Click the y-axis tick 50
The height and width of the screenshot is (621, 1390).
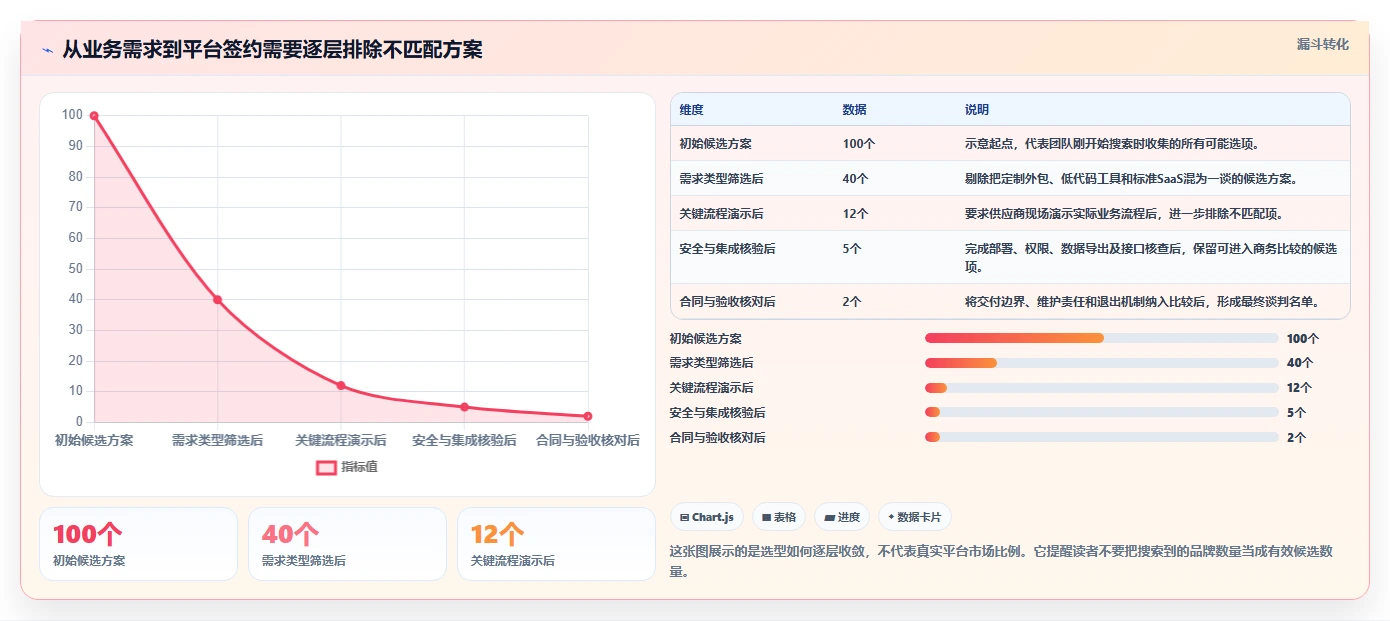(x=75, y=269)
